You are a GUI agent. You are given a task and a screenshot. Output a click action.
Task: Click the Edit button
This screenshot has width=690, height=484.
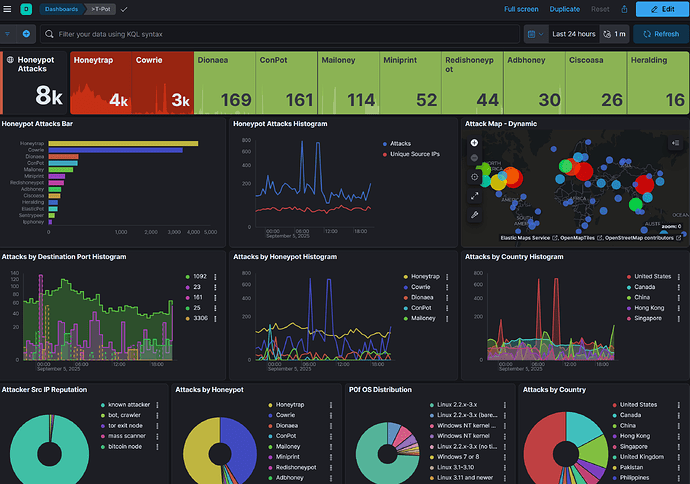pos(660,9)
